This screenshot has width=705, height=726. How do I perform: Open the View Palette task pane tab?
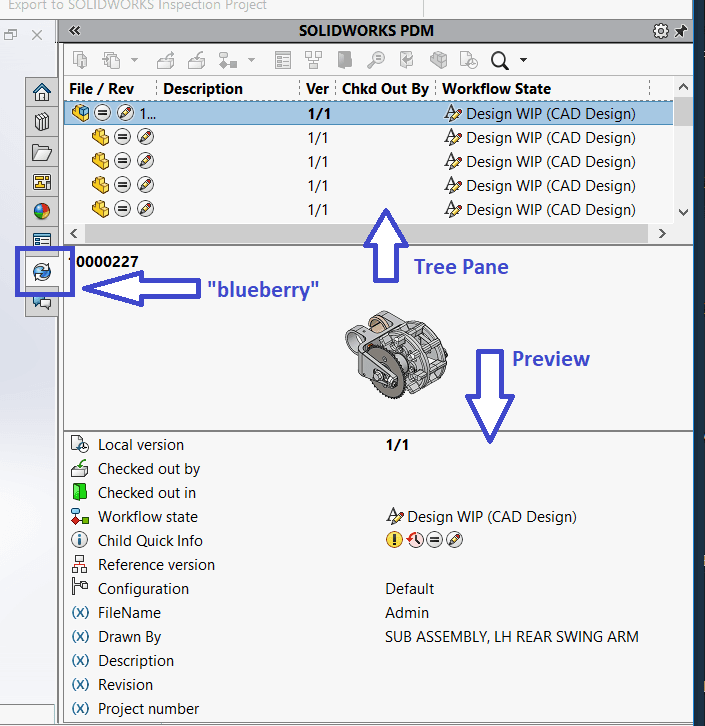[x=42, y=182]
